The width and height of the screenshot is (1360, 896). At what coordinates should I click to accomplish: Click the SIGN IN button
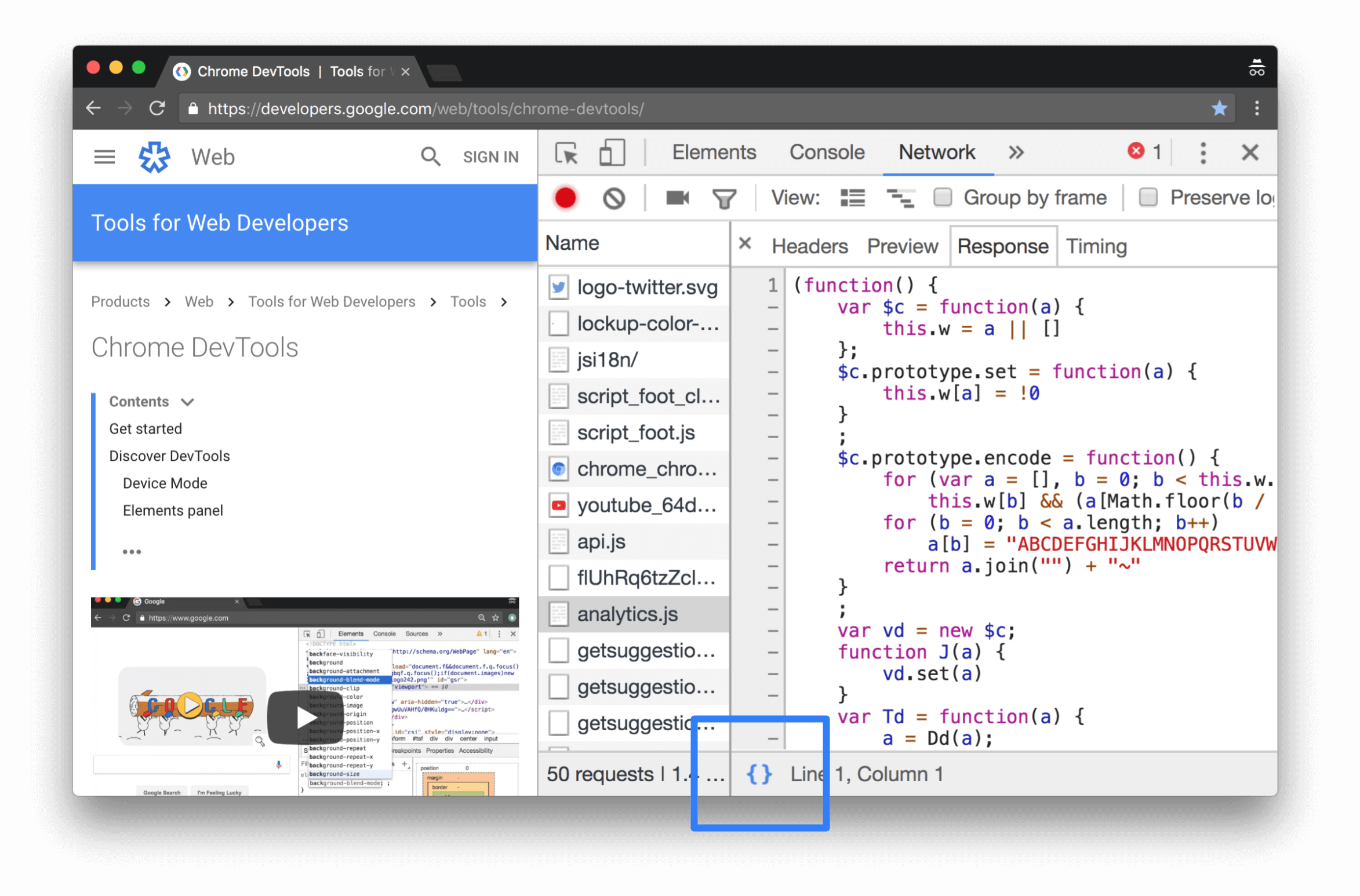pyautogui.click(x=491, y=157)
